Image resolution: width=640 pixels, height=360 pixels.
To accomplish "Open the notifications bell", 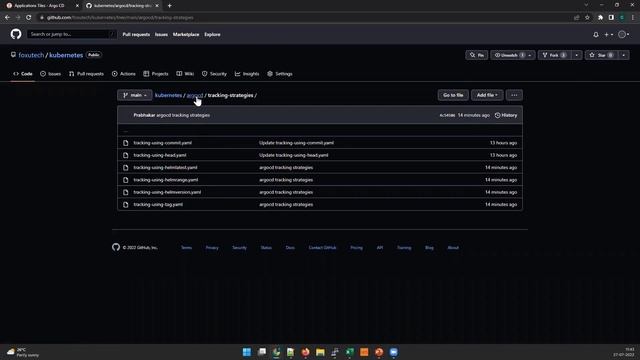I will click(596, 35).
